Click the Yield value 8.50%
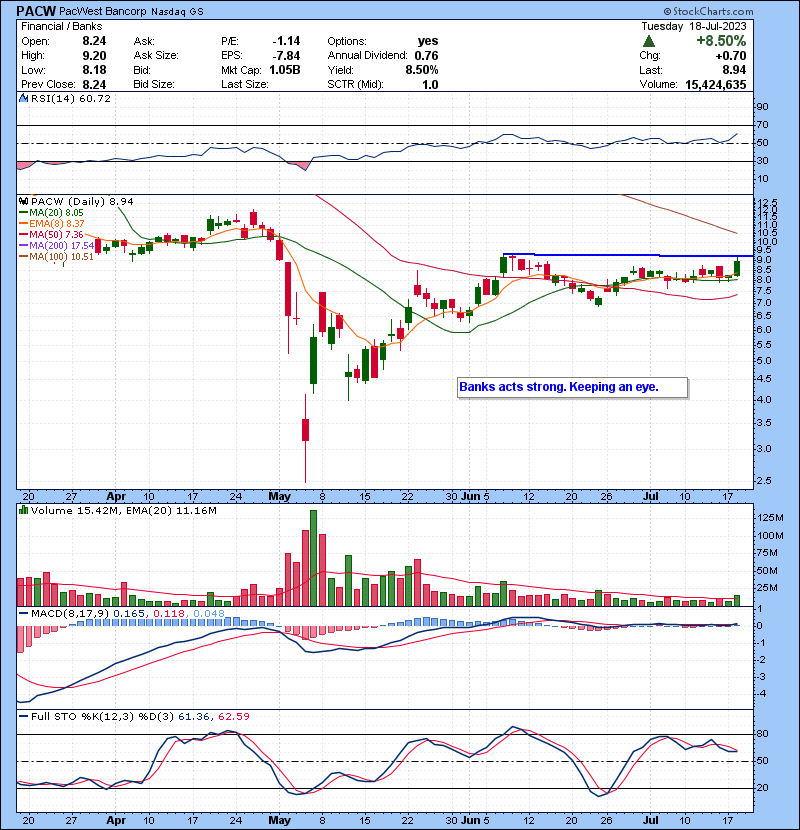 pyautogui.click(x=422, y=70)
